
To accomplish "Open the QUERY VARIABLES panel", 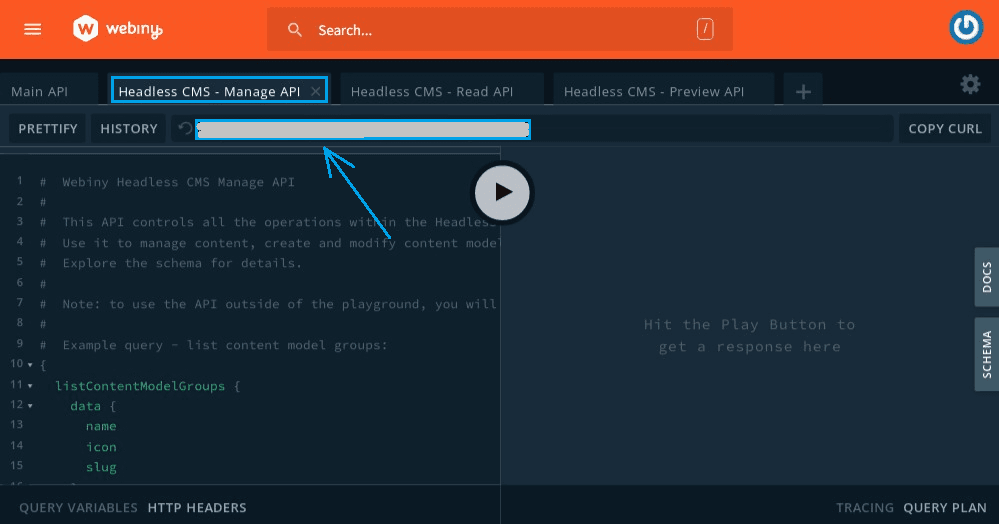I will pyautogui.click(x=78, y=508).
